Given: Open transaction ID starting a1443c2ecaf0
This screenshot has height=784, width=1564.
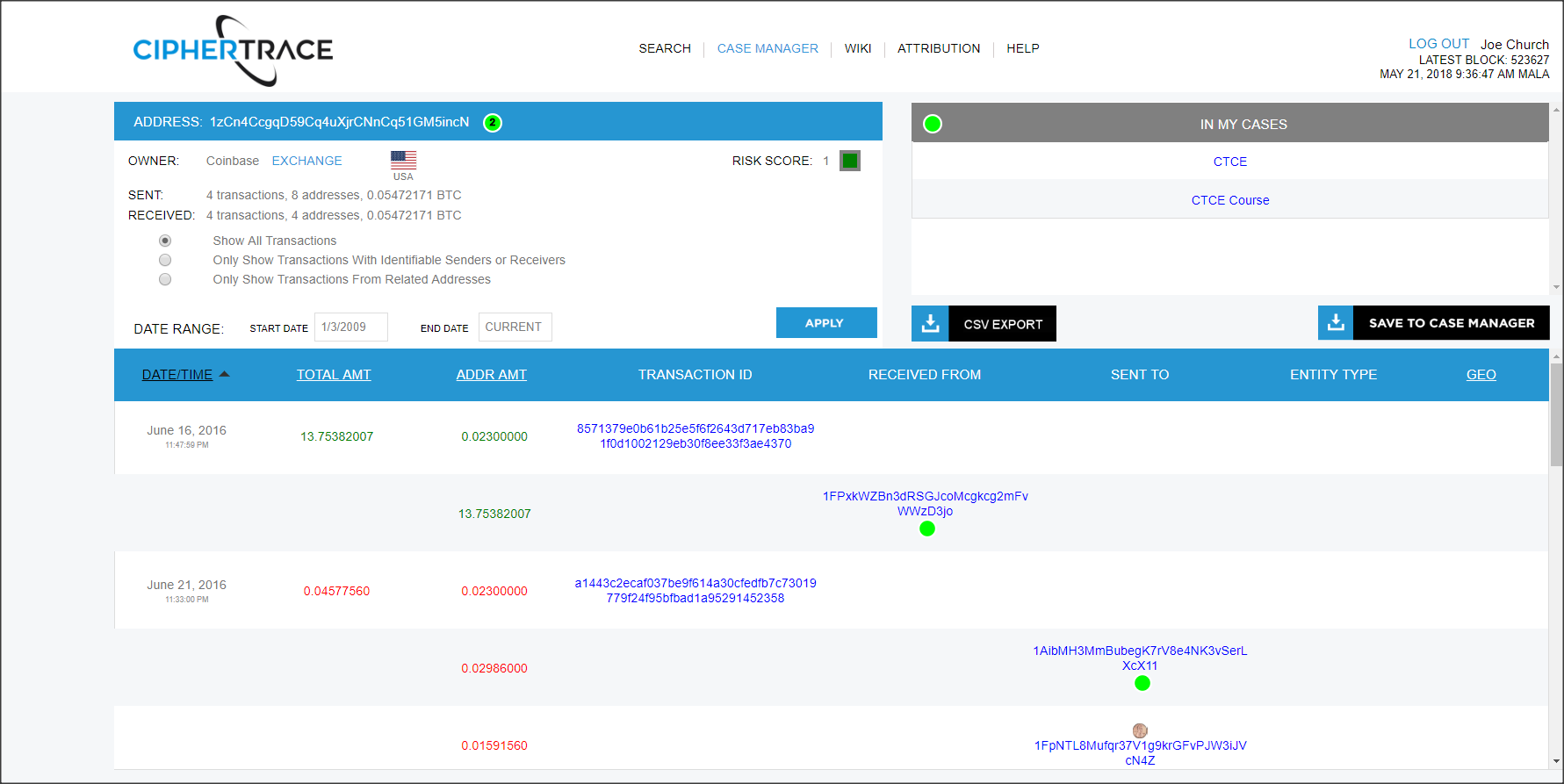Looking at the screenshot, I should point(696,590).
